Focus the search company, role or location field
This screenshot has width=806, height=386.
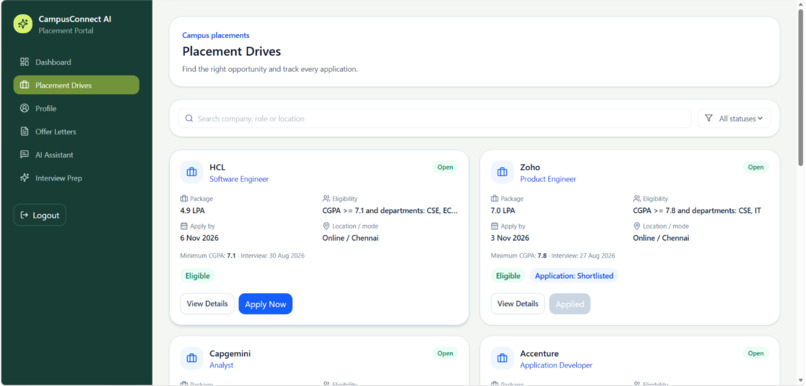point(434,118)
